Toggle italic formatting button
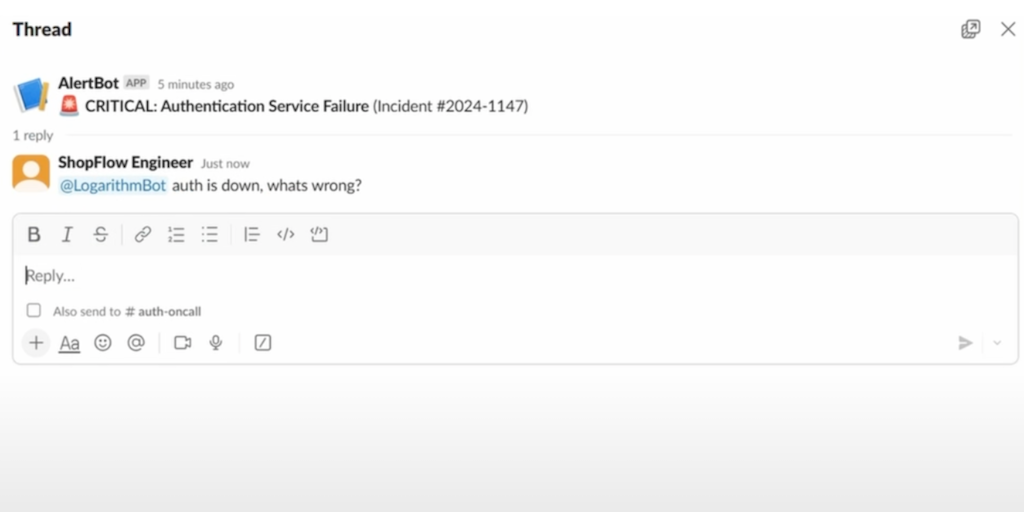Image resolution: width=1024 pixels, height=512 pixels. click(67, 234)
